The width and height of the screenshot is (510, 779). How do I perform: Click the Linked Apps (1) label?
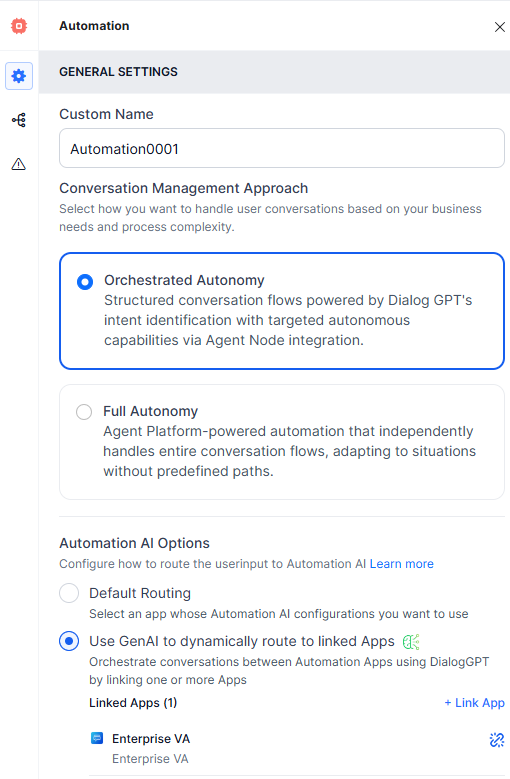[x=133, y=703]
